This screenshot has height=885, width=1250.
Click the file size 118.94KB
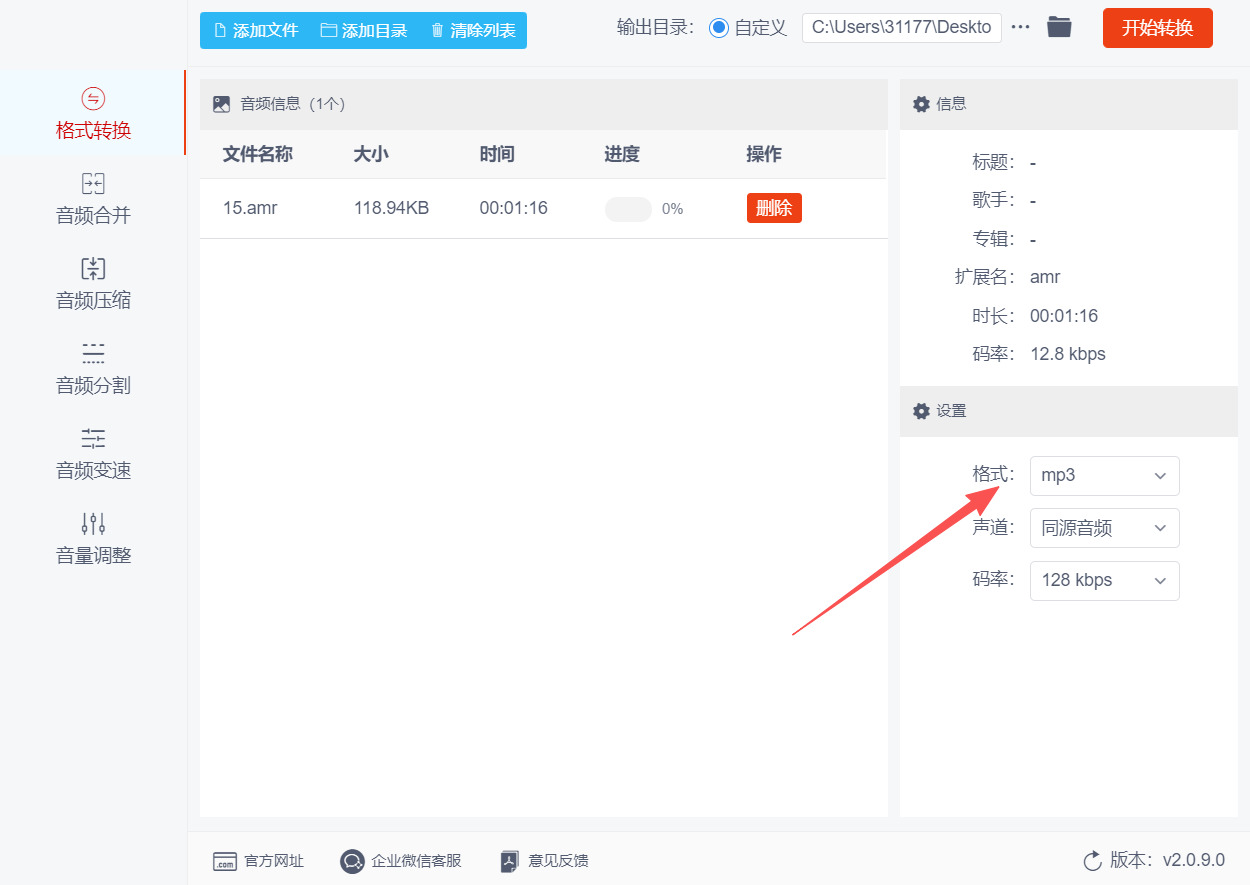tap(391, 208)
